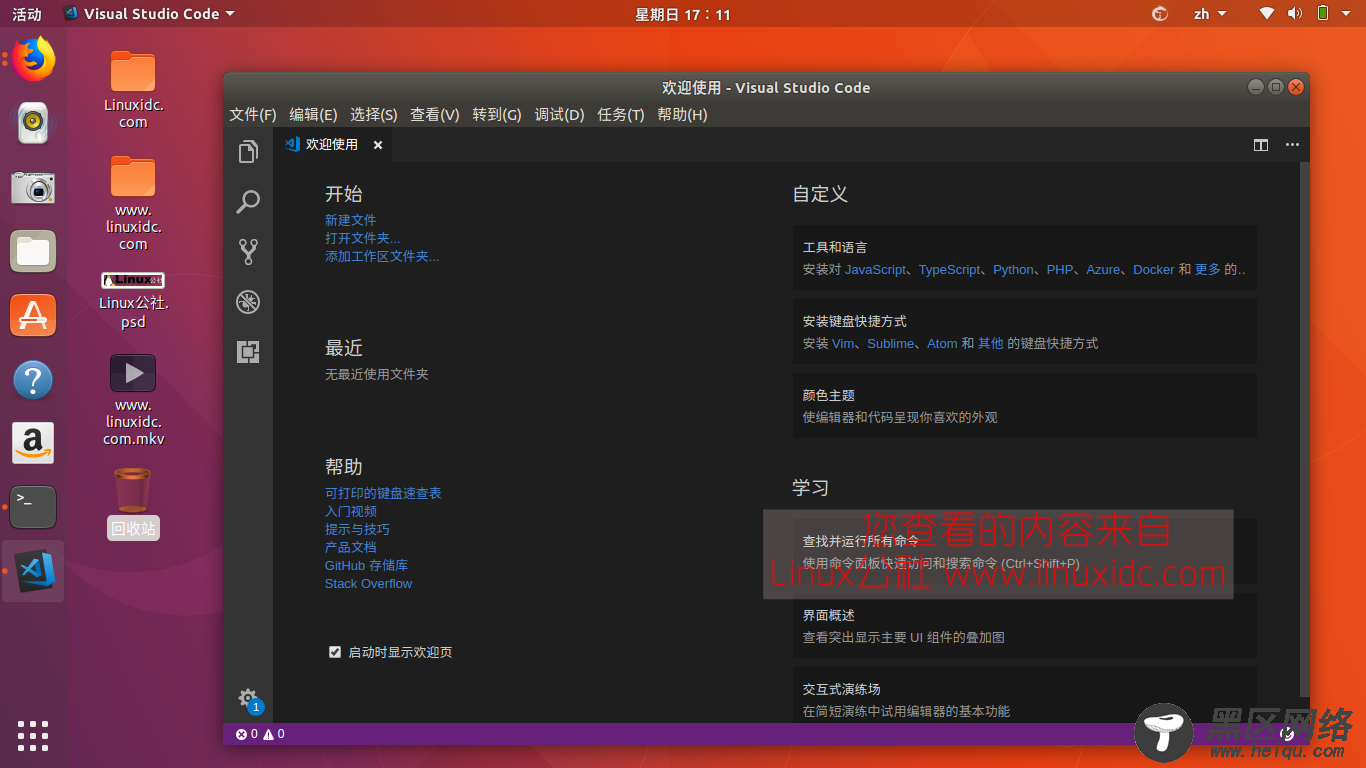Click the Atom keybindings link
The height and width of the screenshot is (768, 1366).
942,344
